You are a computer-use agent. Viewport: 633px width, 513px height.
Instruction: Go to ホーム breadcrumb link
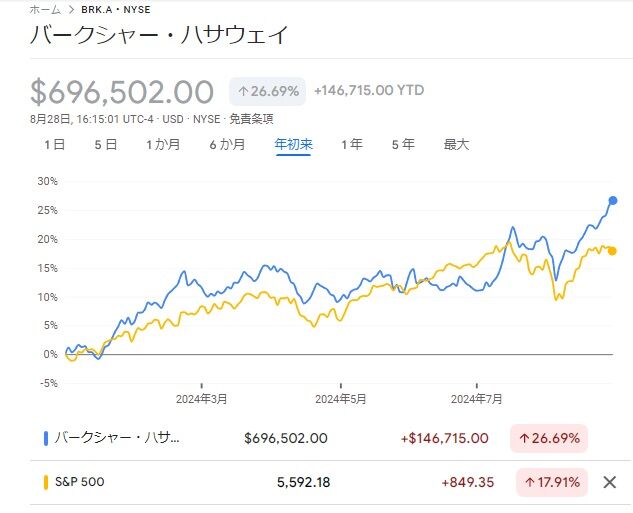pyautogui.click(x=44, y=9)
